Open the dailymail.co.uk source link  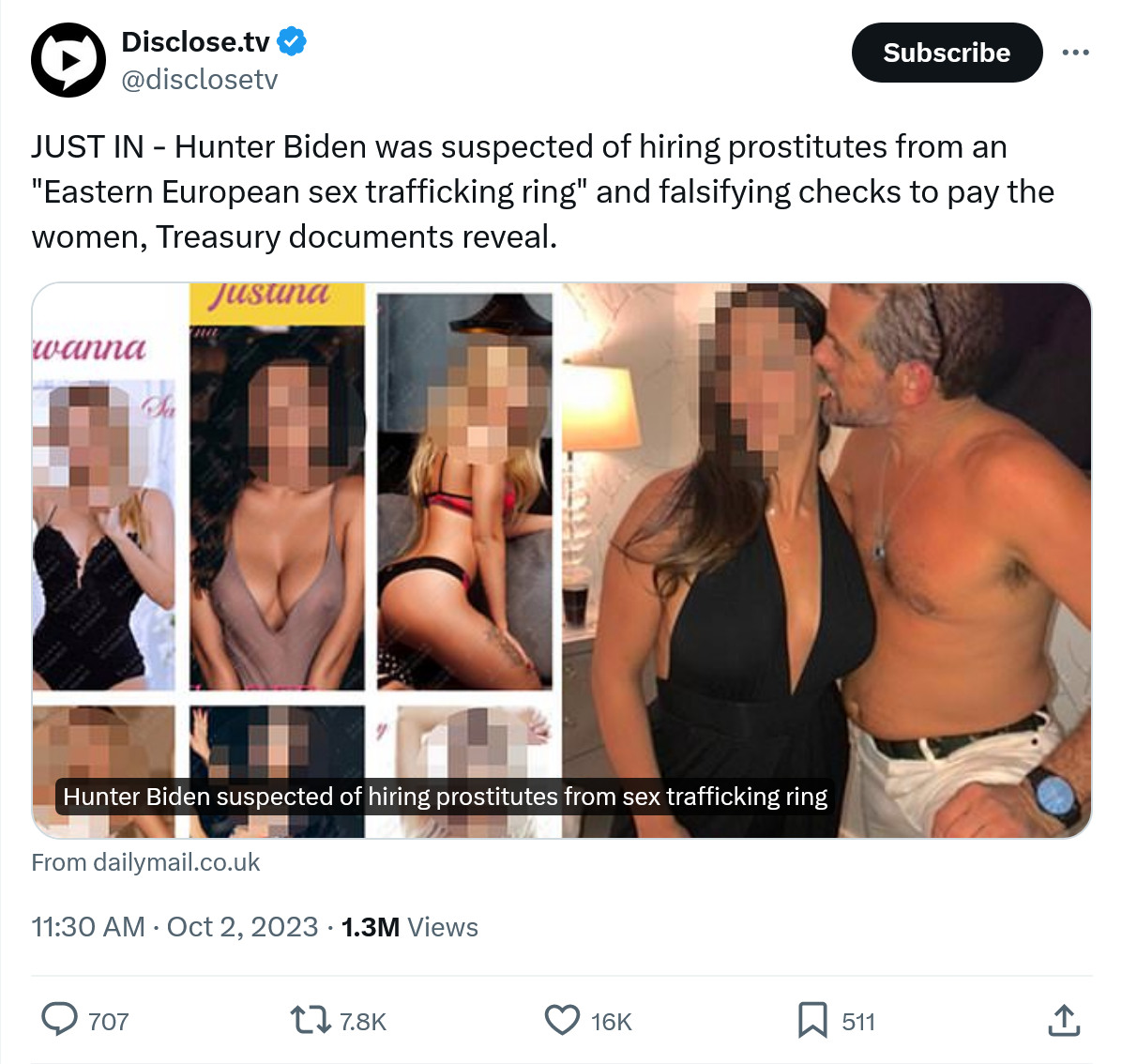coord(145,862)
